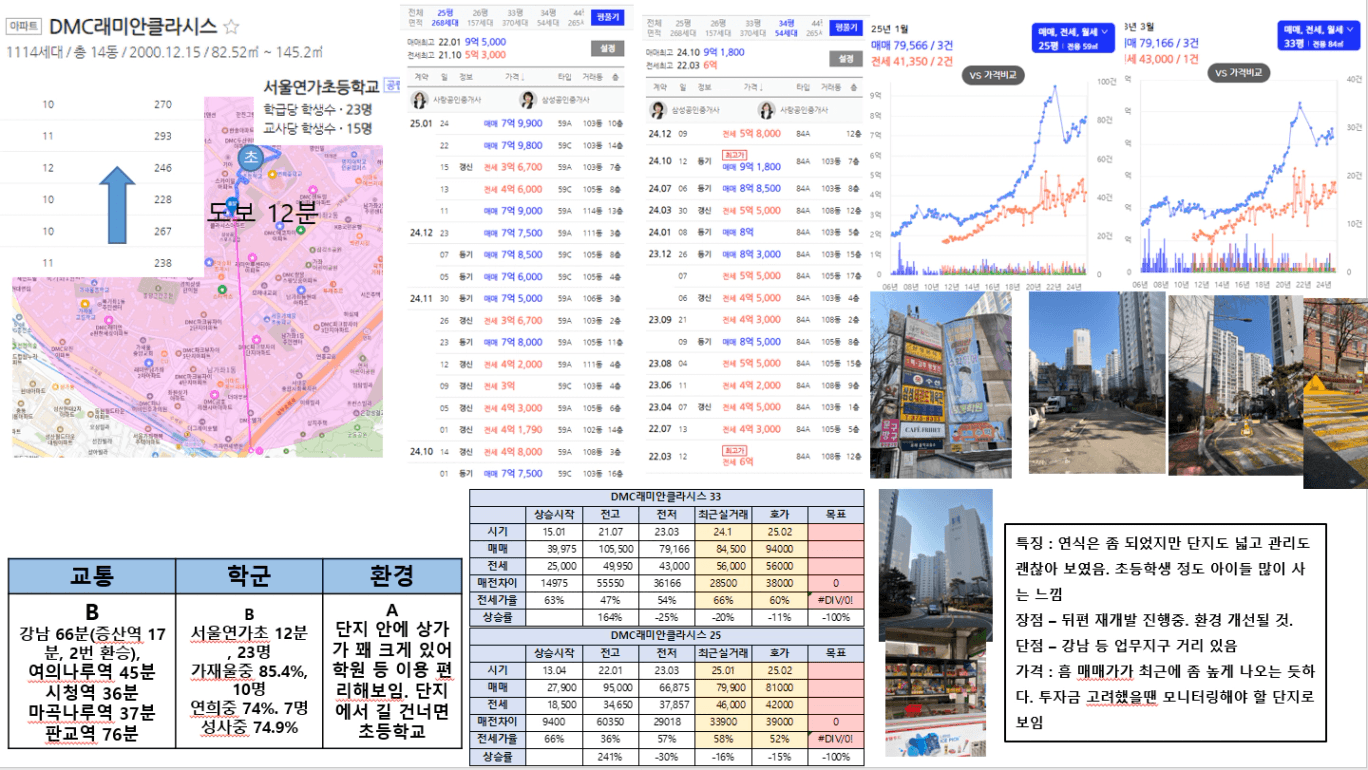
Task: Click 평풀기 button in left price panel
Action: click(607, 16)
